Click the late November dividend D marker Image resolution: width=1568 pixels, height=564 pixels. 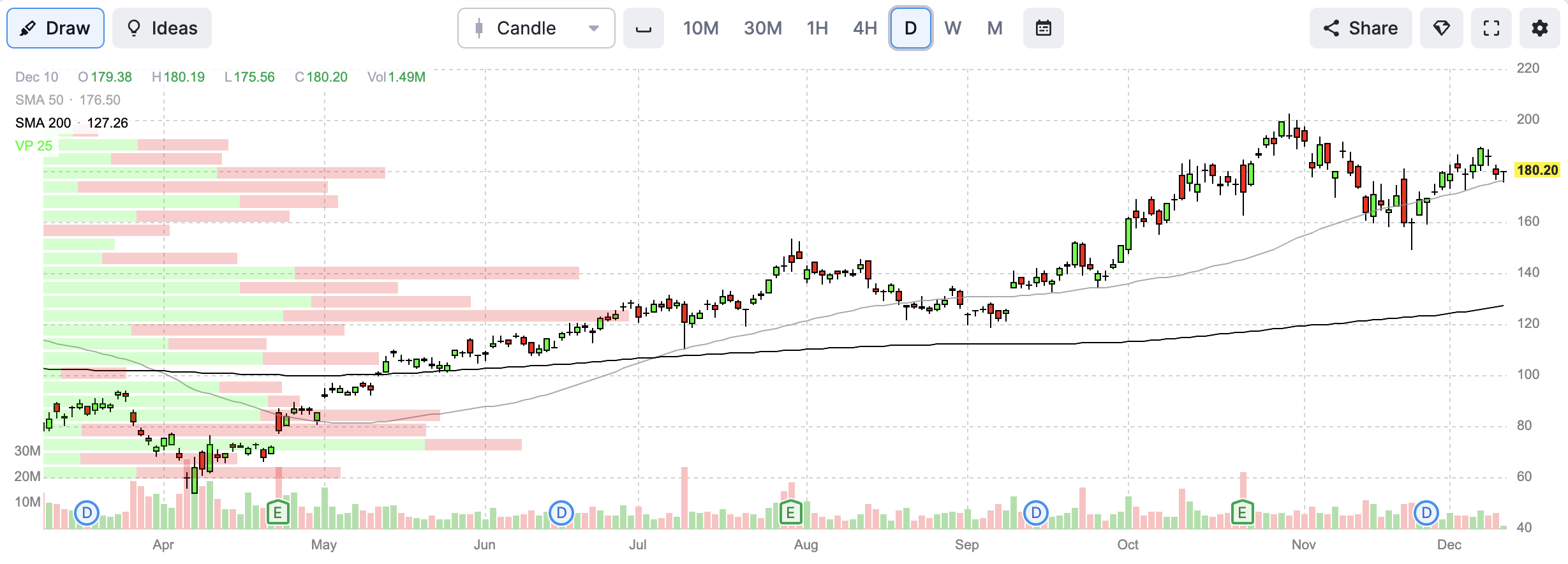click(1426, 513)
